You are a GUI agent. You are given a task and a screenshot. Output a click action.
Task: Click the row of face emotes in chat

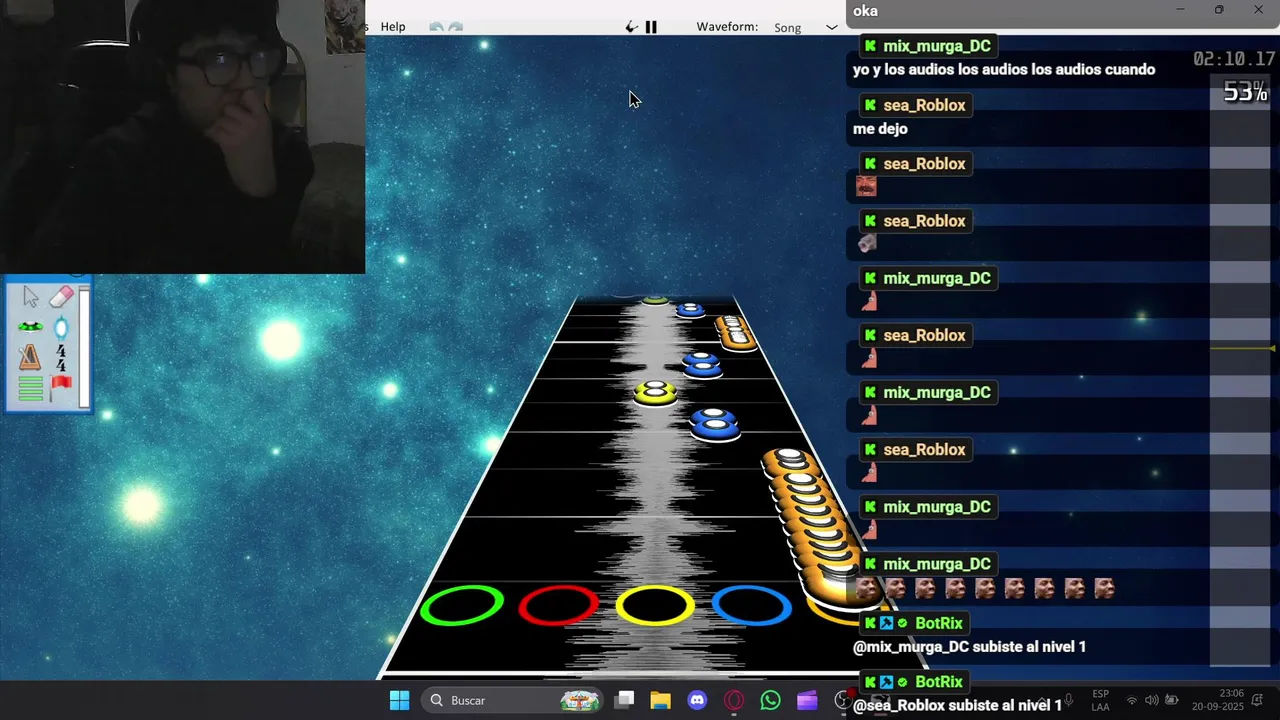(985, 588)
